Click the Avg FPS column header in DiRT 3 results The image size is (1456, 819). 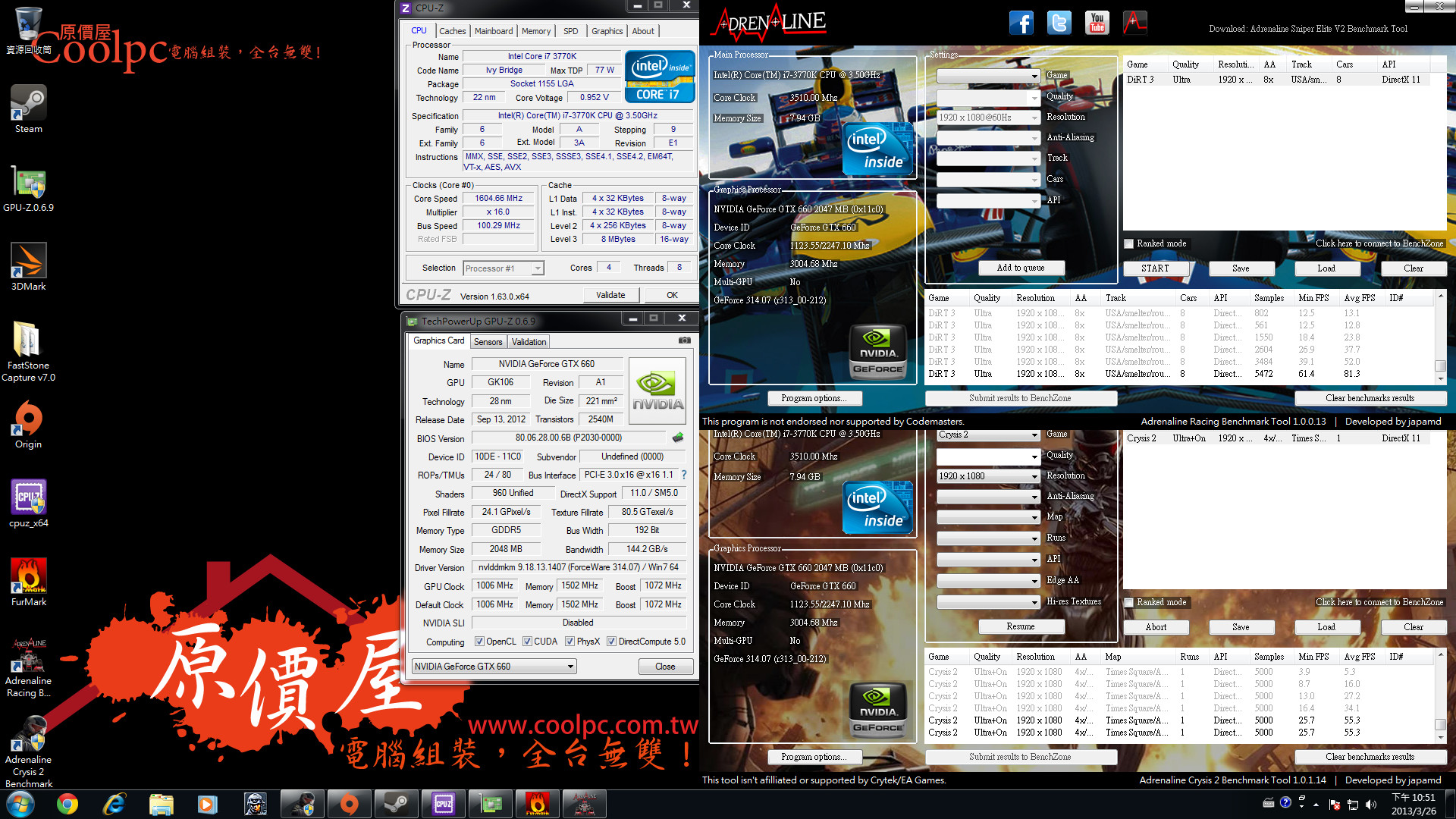(x=1360, y=298)
